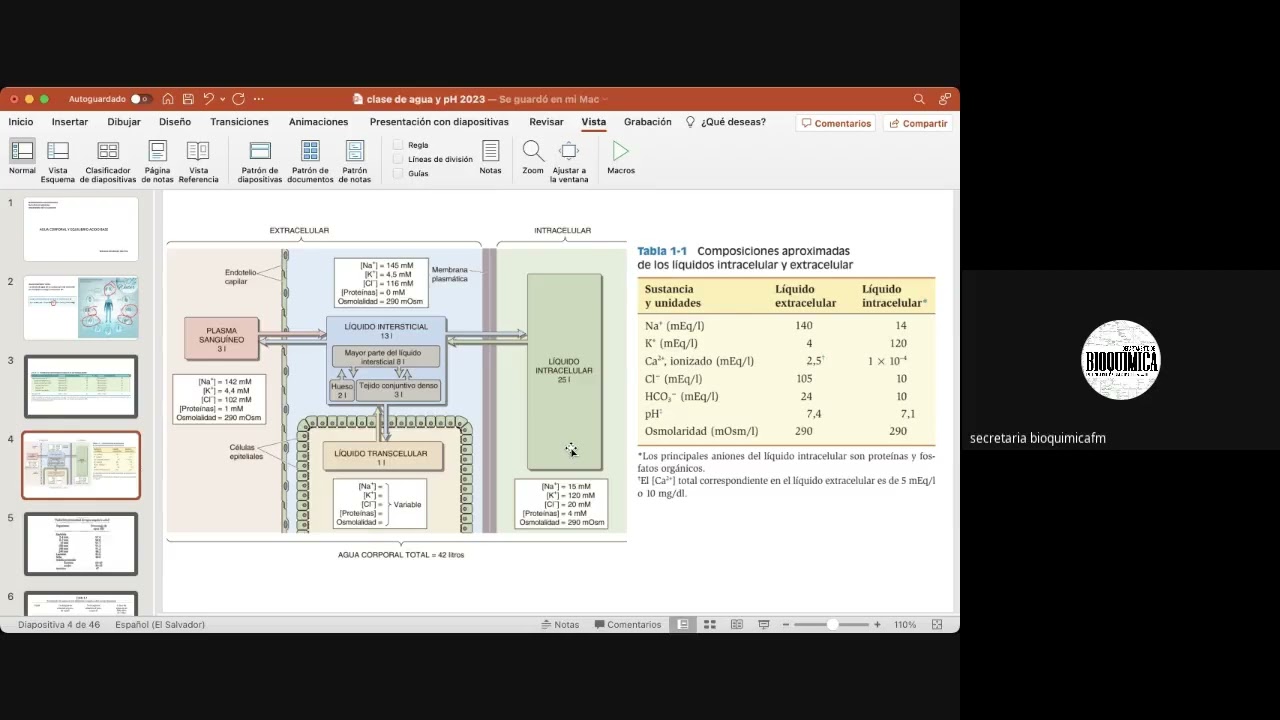The width and height of the screenshot is (1280, 720).
Task: Open Clasificador de diapositivas view
Action: point(108,161)
